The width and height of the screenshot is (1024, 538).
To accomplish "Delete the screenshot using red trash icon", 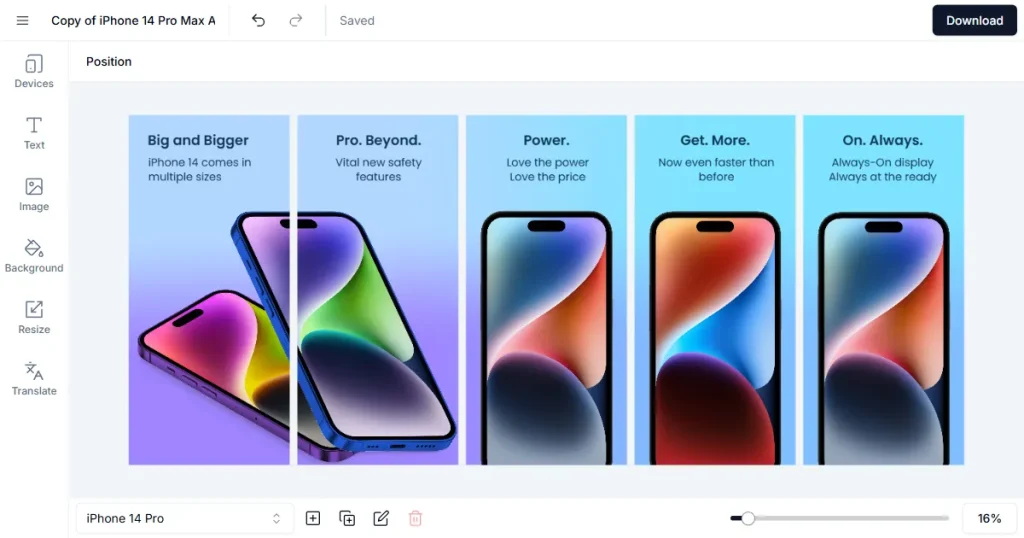I will click(x=415, y=518).
